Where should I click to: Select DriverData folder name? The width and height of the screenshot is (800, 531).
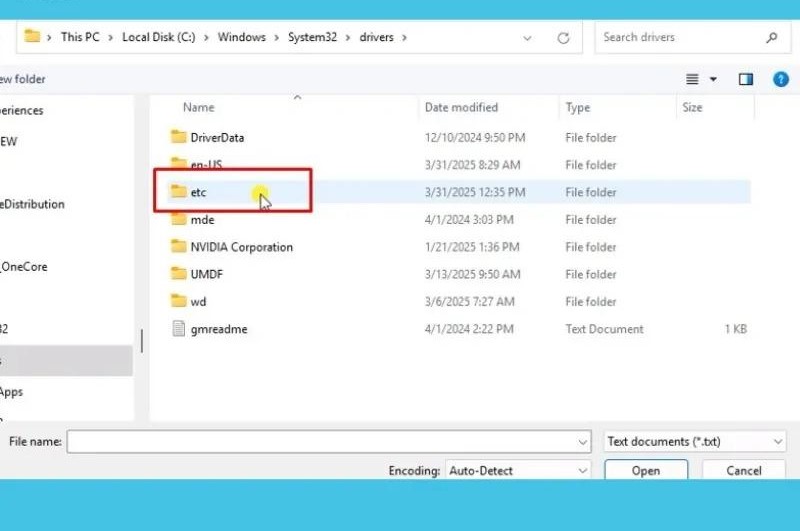click(x=217, y=137)
